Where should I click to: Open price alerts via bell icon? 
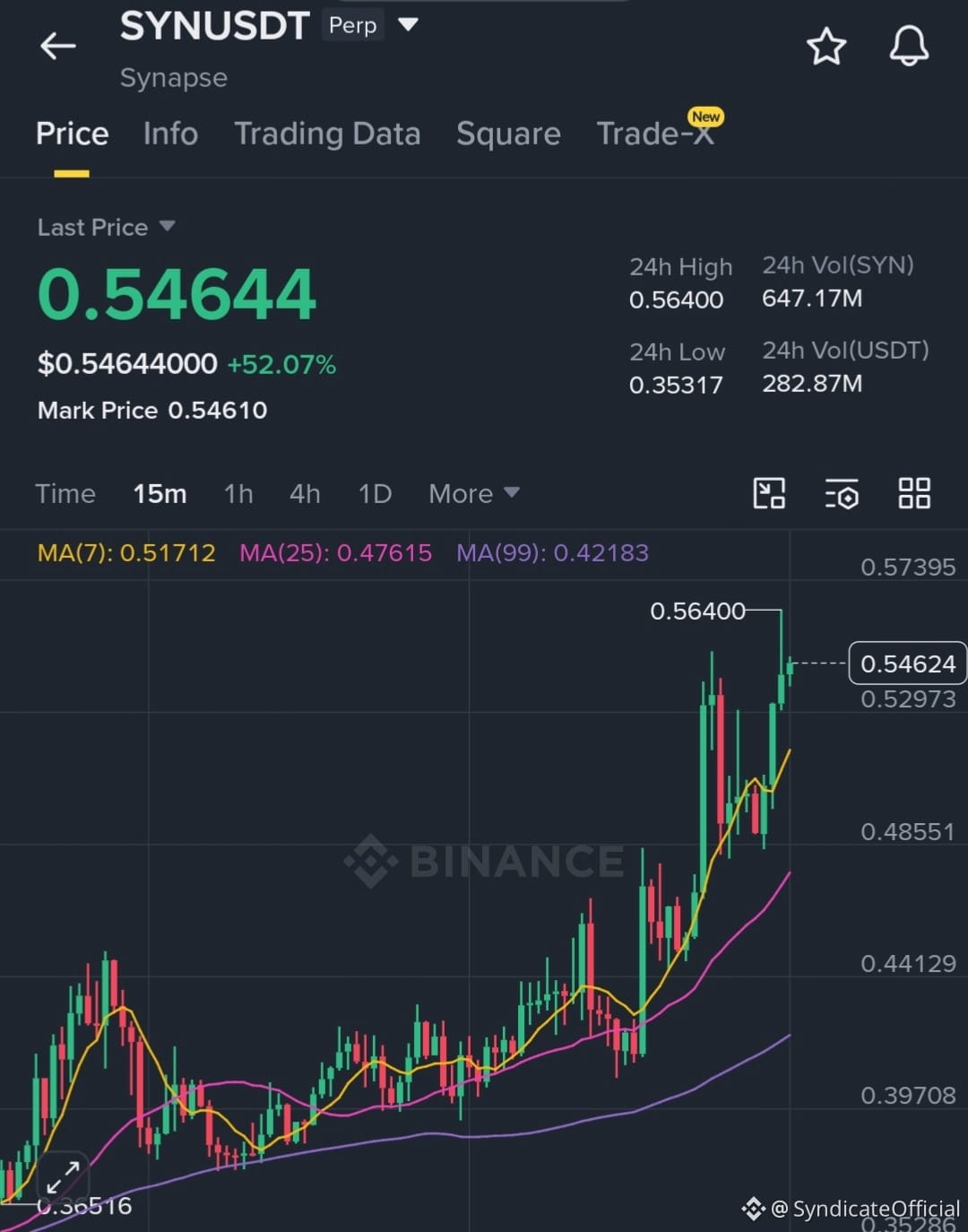(909, 46)
